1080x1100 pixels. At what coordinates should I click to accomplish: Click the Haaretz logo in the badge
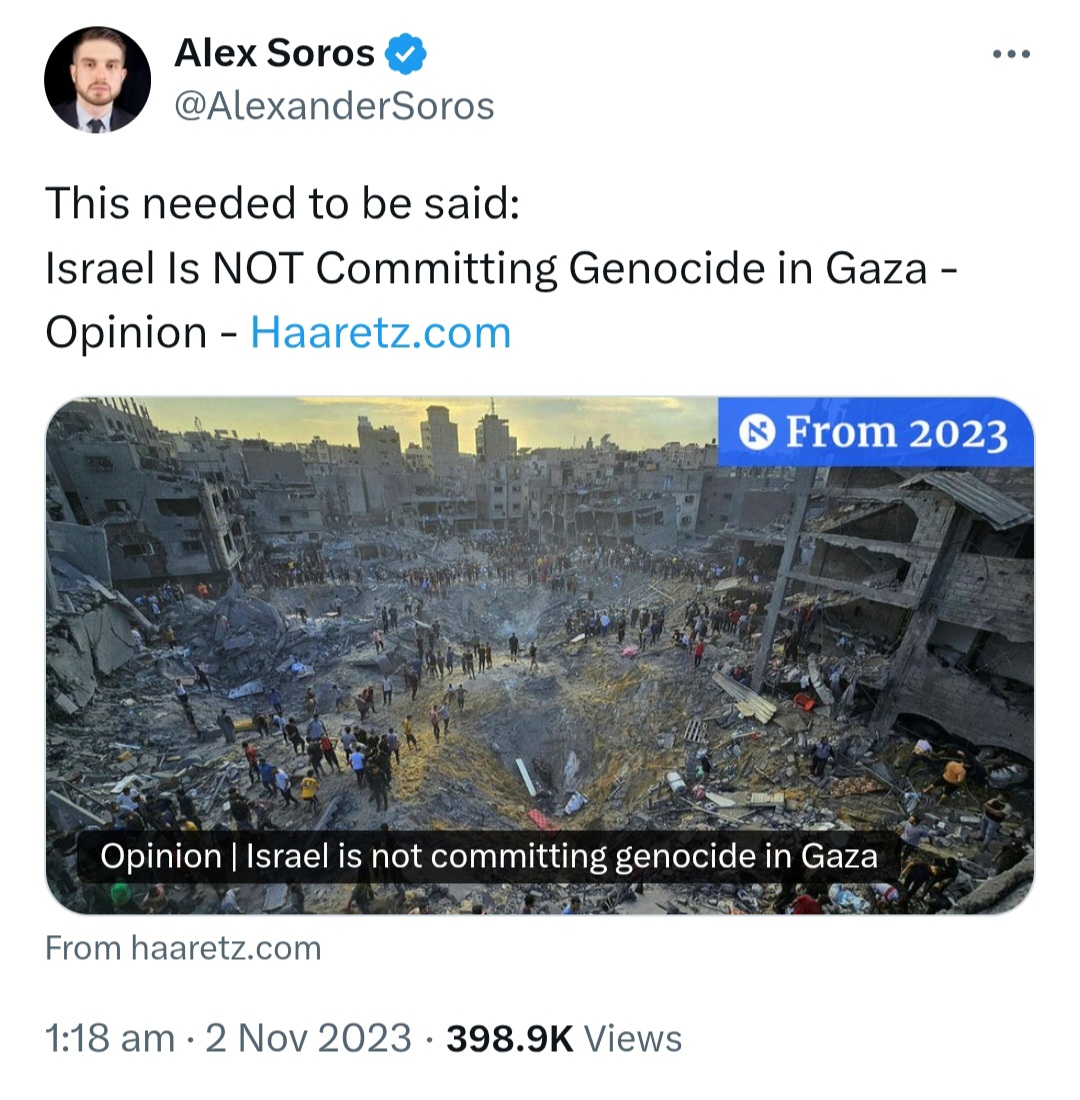[x=757, y=432]
